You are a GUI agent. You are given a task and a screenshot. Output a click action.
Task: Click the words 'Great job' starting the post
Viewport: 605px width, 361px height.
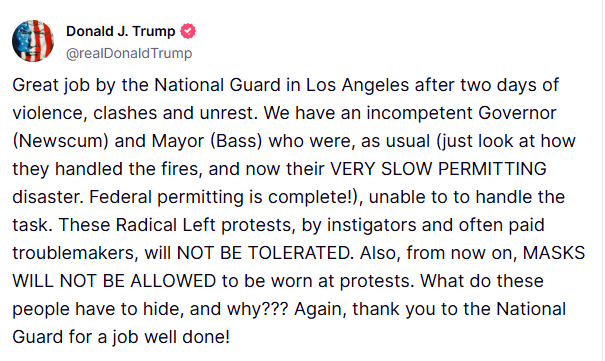tap(51, 85)
